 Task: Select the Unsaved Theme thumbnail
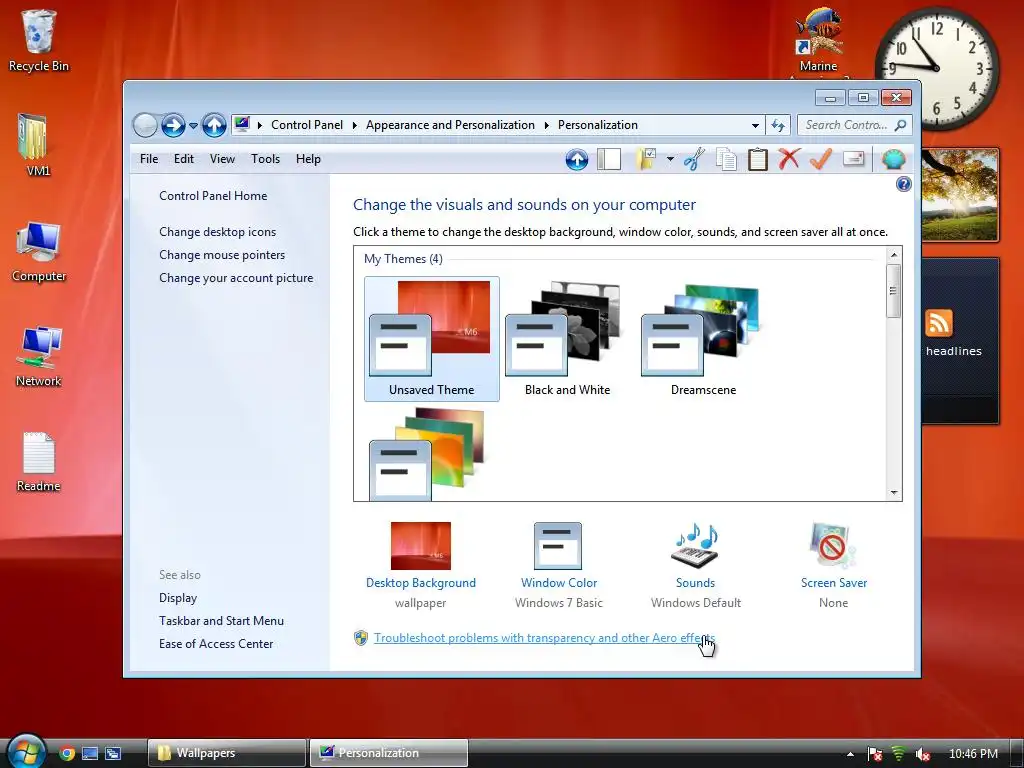(x=432, y=338)
